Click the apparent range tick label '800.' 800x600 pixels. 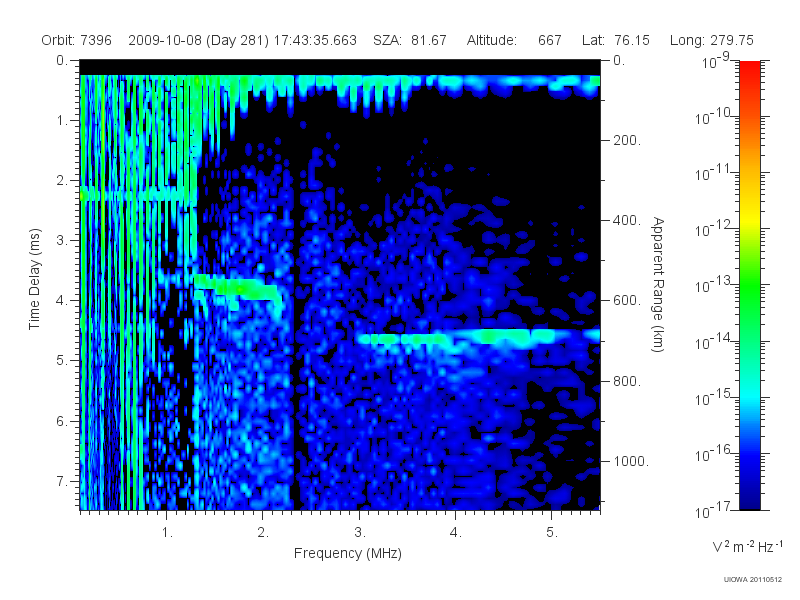tap(627, 381)
